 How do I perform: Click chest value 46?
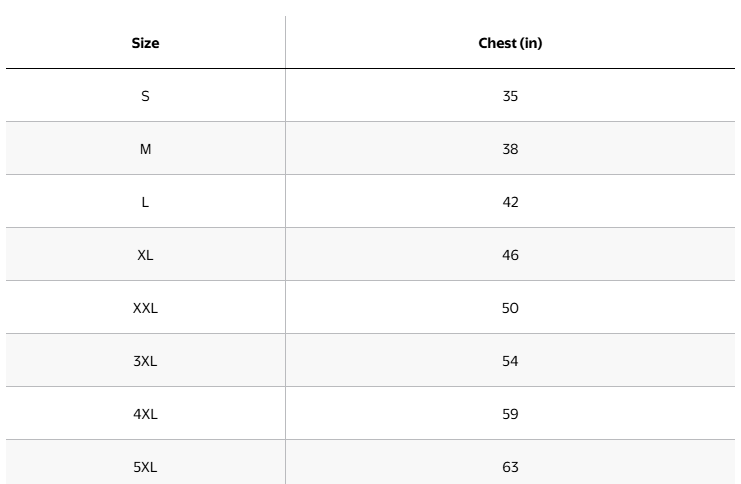tap(510, 255)
